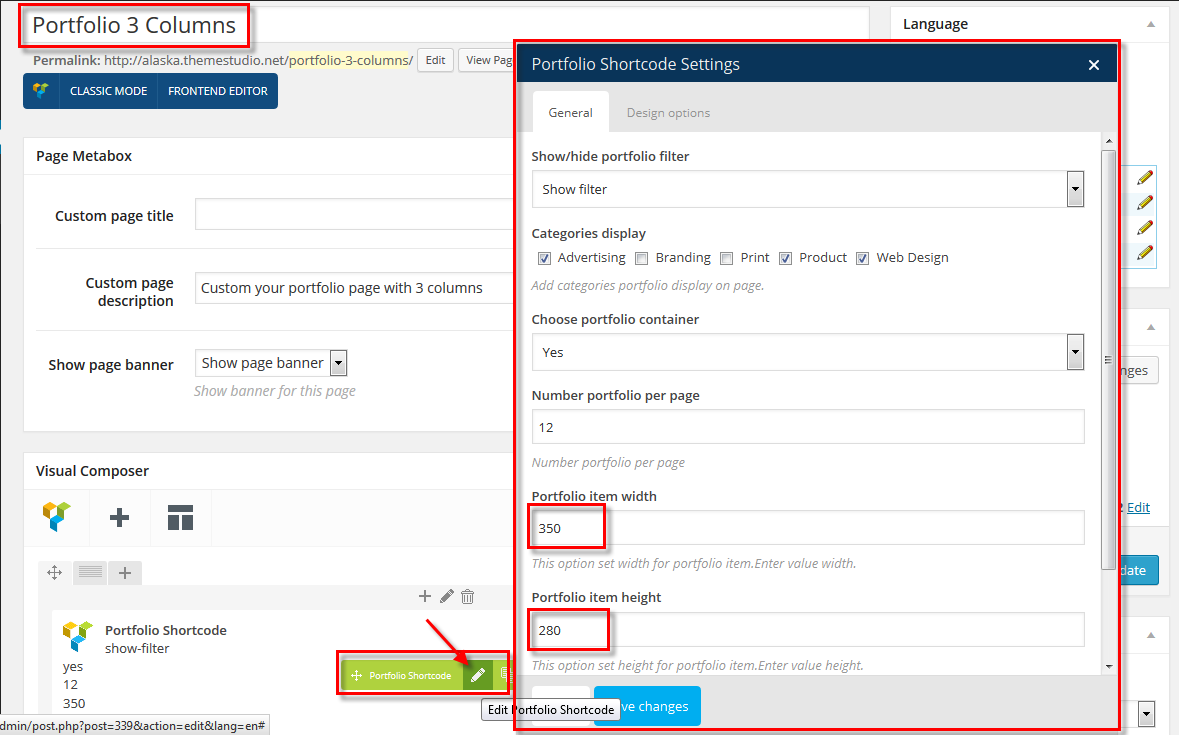Click the Custom page title field
1179x735 pixels.
point(354,215)
